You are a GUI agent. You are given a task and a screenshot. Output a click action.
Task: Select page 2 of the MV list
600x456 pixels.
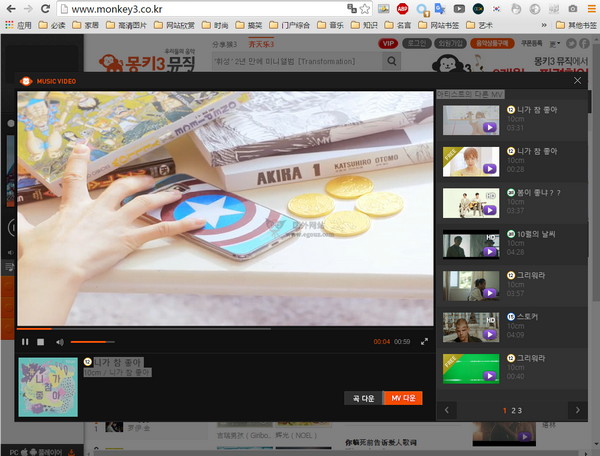click(514, 410)
